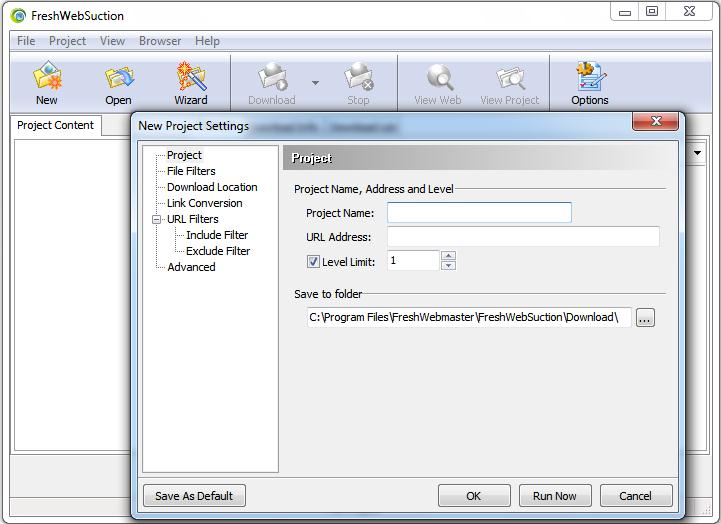This screenshot has width=721, height=524.
Task: Open the Project menu
Action: pyautogui.click(x=68, y=41)
